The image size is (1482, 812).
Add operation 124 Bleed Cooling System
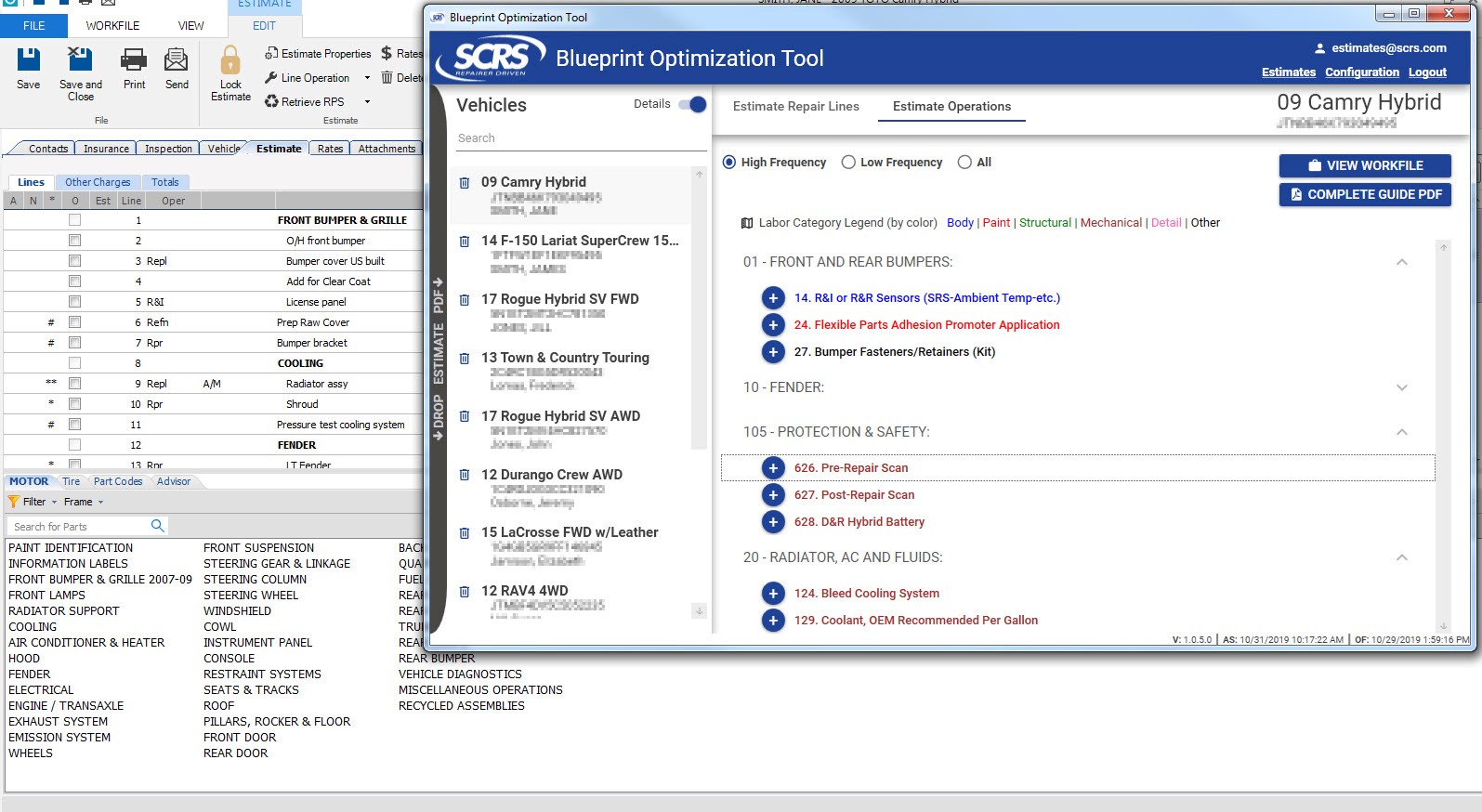773,594
